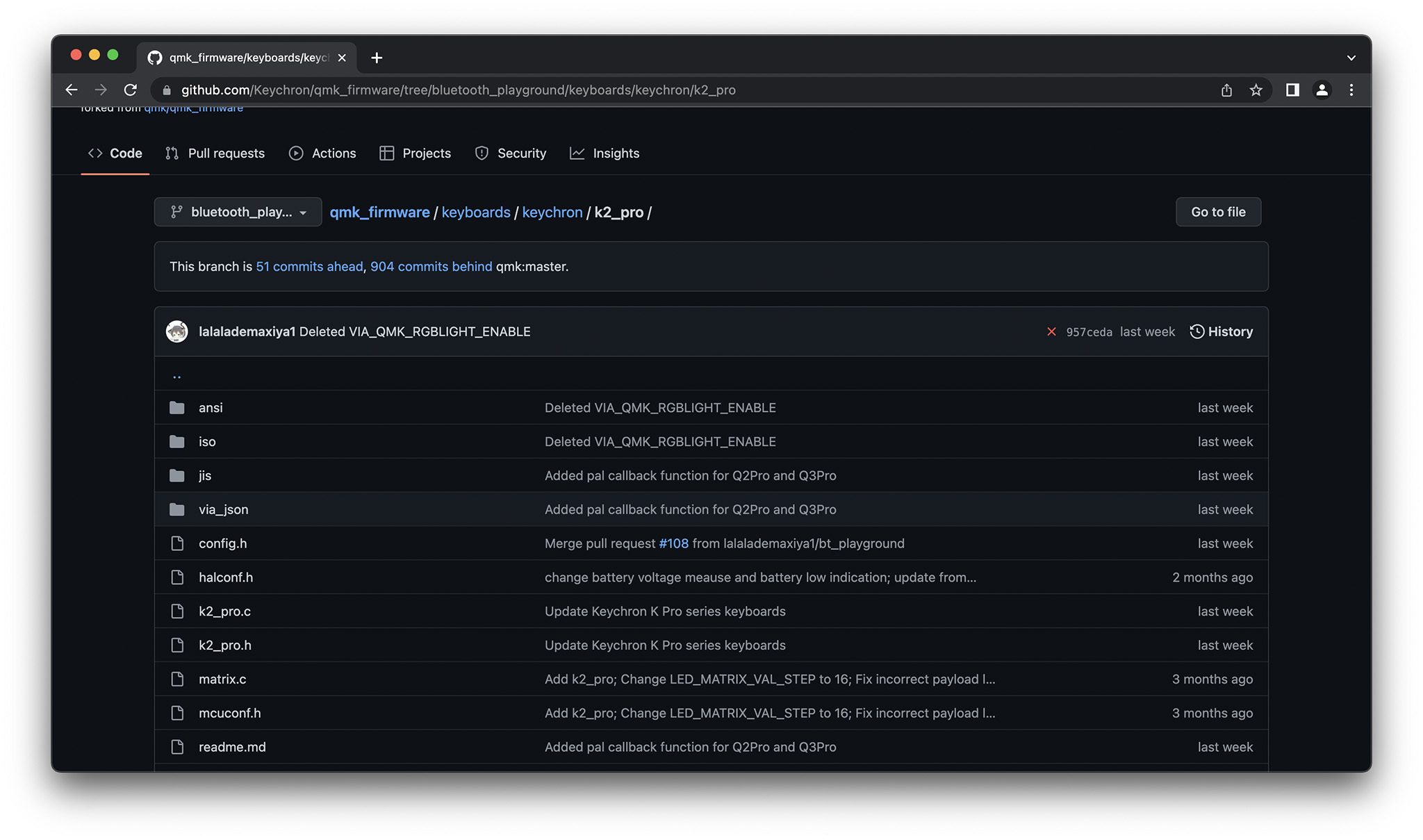
Task: Expand the tab search chevron
Action: point(1351,58)
